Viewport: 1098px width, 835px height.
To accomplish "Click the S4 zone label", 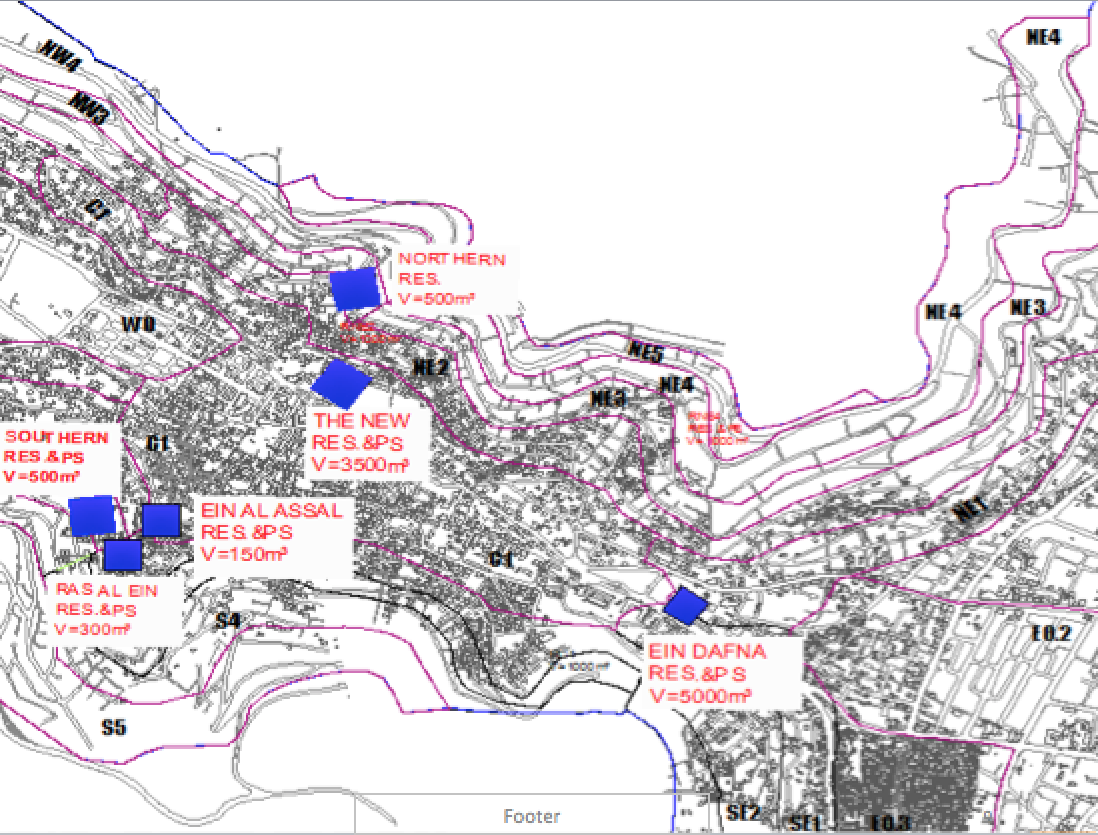I will point(228,621).
